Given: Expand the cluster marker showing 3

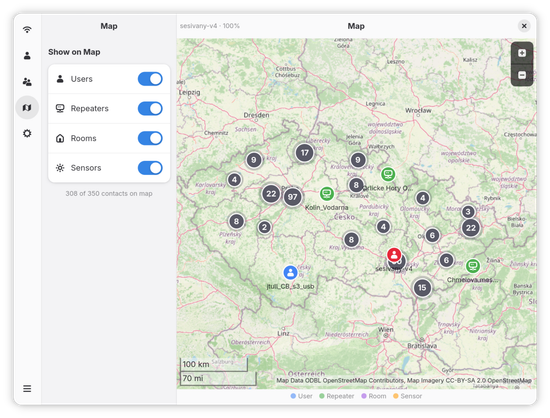Looking at the screenshot, I should [468, 211].
